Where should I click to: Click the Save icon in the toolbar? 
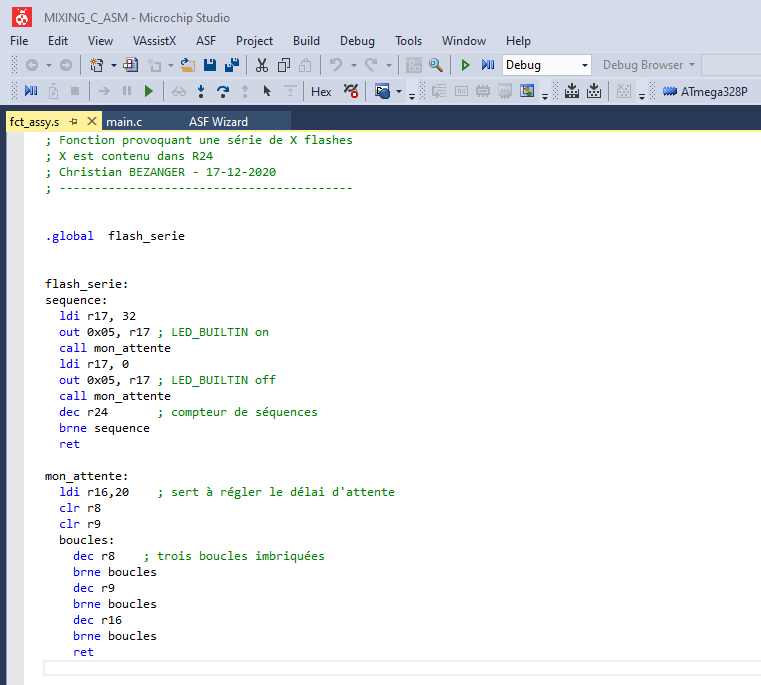coord(210,65)
